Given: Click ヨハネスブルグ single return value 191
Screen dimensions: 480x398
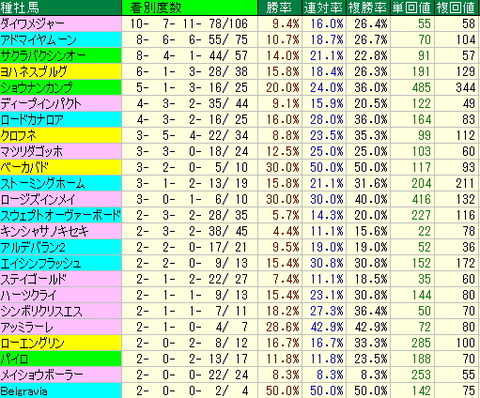Looking at the screenshot, I should pos(421,72).
